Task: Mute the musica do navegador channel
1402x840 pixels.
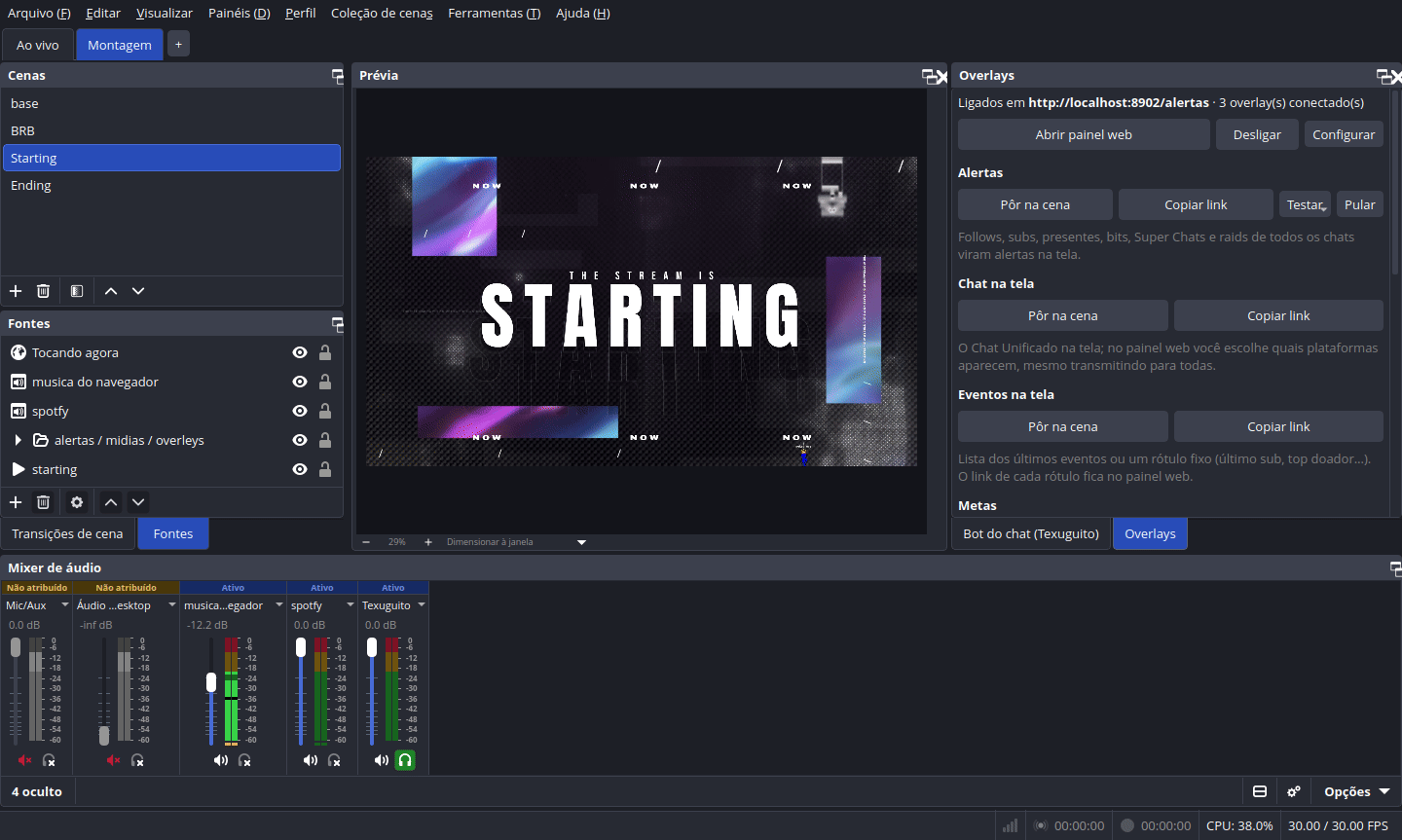Action: [x=221, y=760]
